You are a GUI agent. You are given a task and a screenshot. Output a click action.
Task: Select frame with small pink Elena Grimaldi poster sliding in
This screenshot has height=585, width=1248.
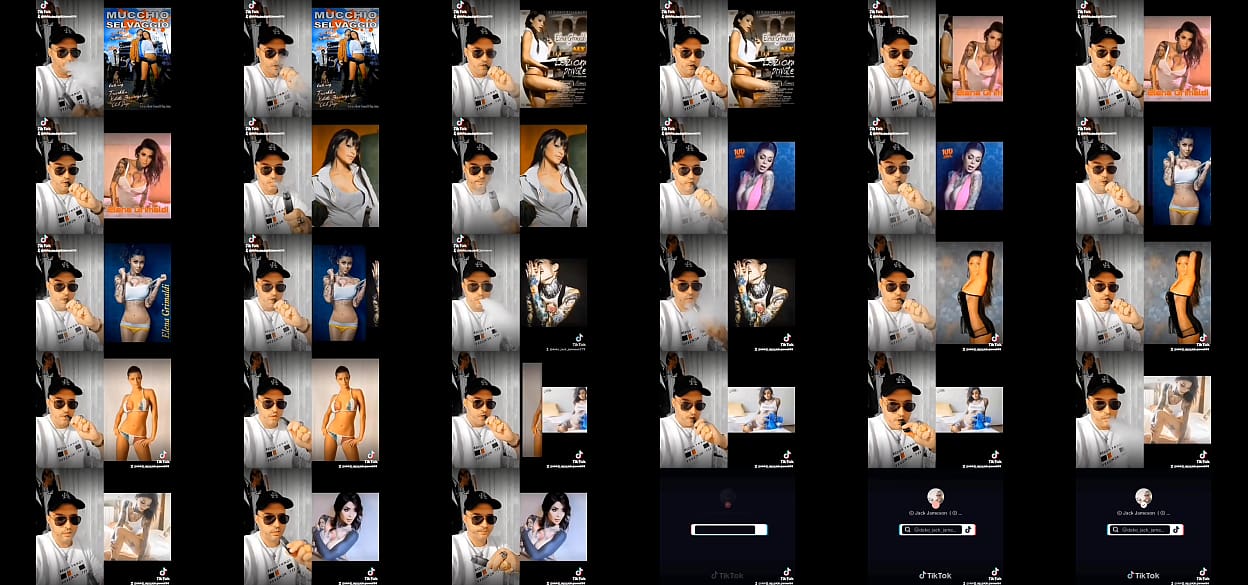click(936, 58)
